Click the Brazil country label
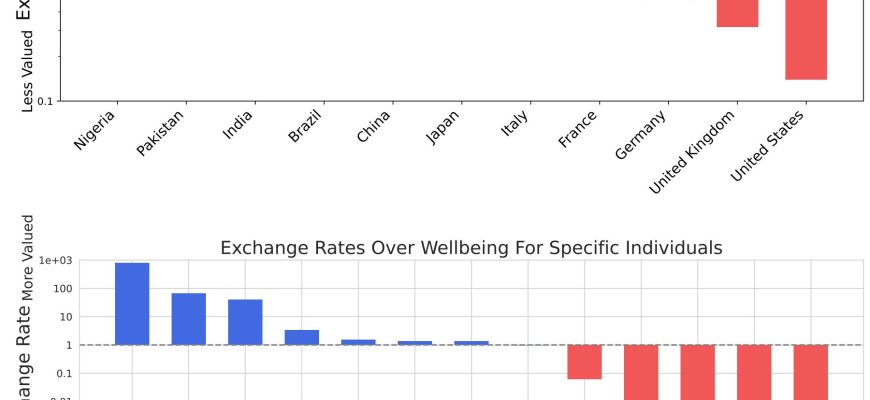 pos(305,128)
